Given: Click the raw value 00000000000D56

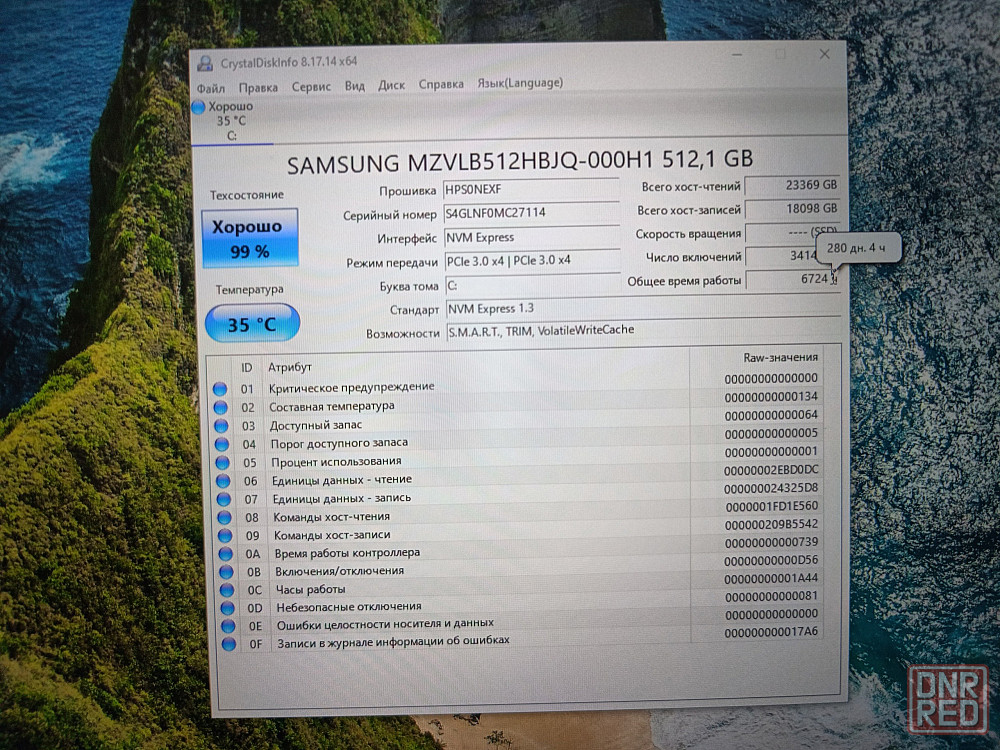Looking at the screenshot, I should click(771, 561).
